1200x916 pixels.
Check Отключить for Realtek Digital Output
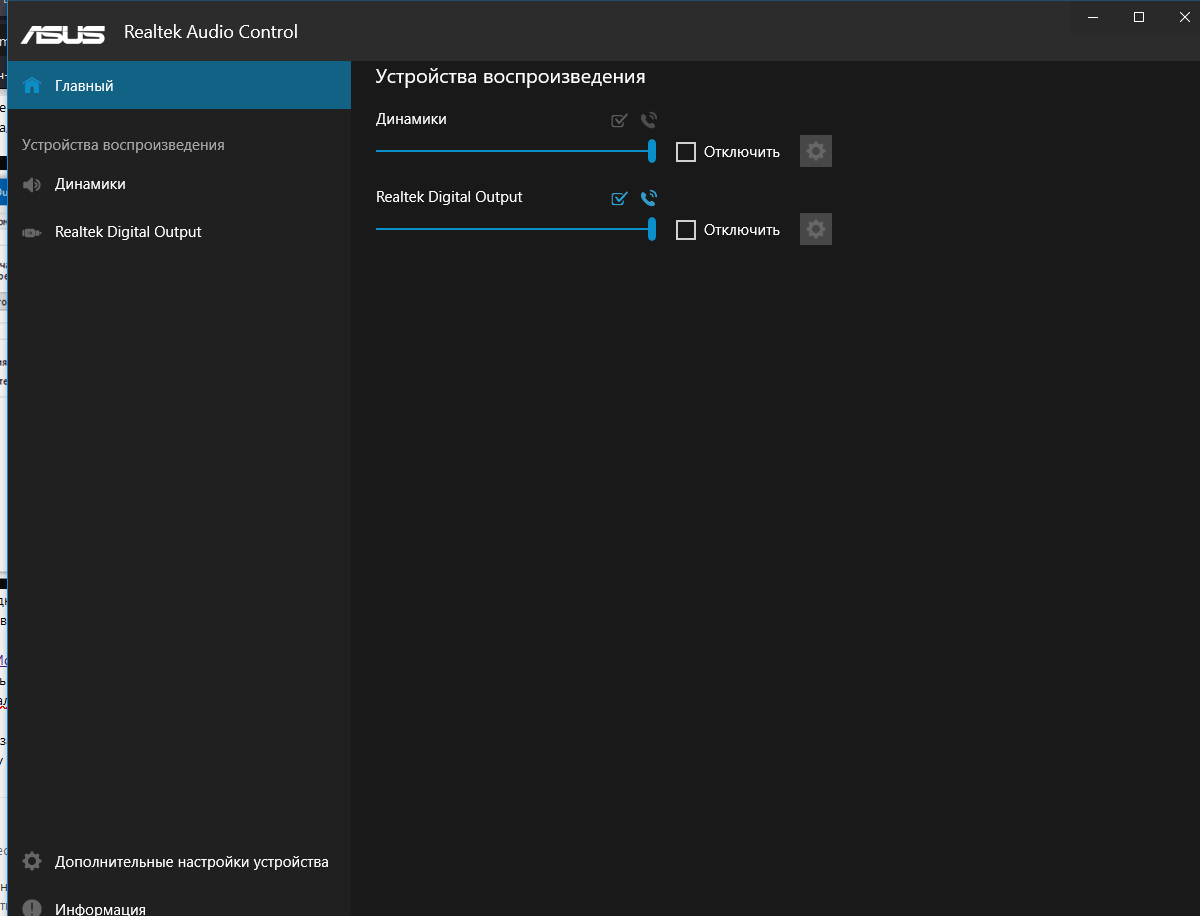click(686, 230)
